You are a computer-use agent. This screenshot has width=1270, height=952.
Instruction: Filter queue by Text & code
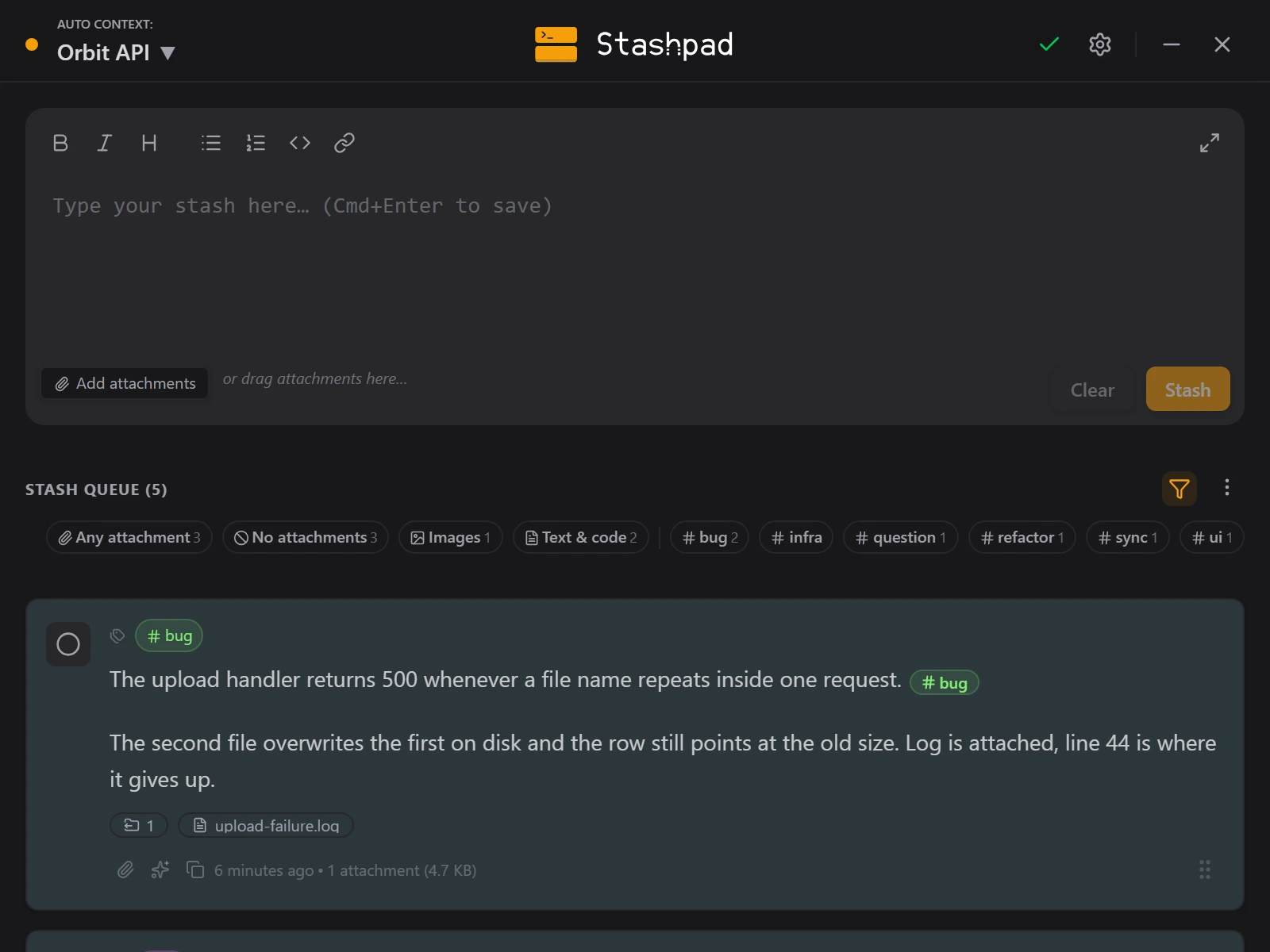pos(581,537)
